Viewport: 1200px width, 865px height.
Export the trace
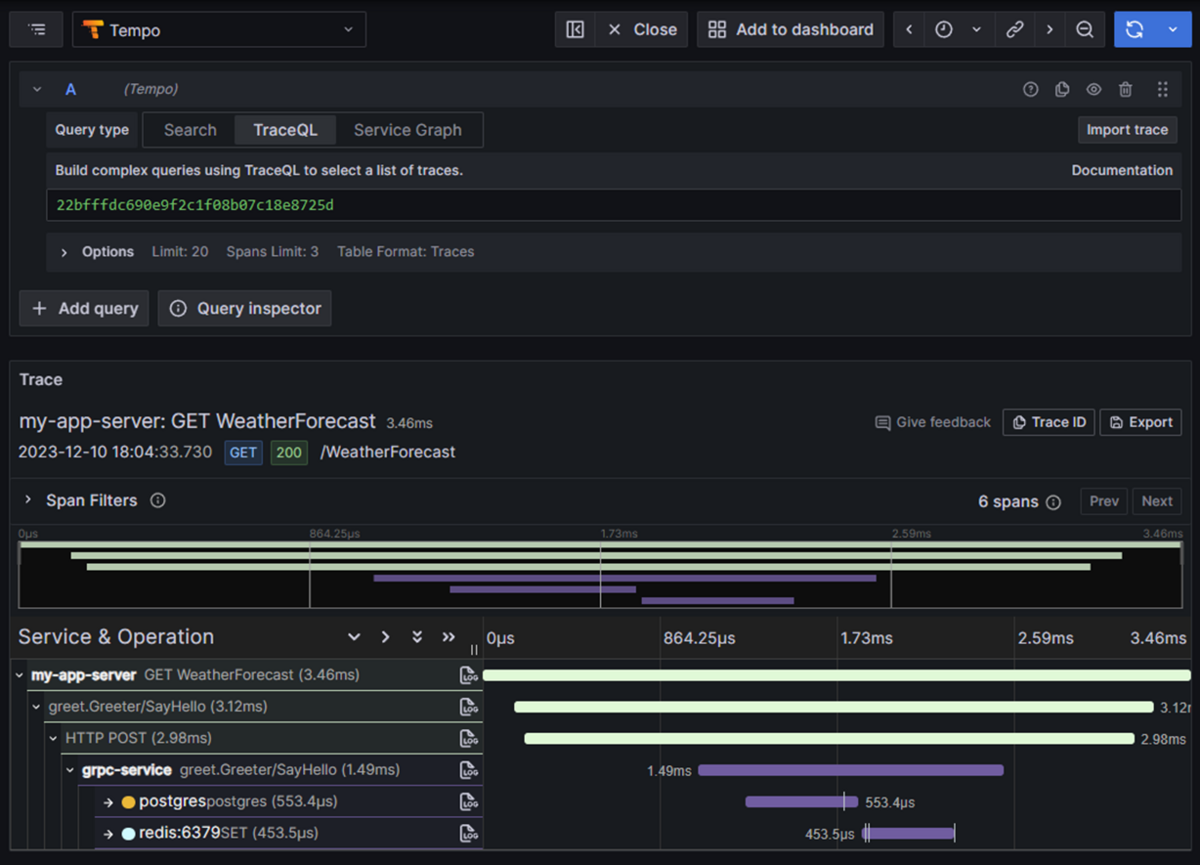click(x=1141, y=422)
